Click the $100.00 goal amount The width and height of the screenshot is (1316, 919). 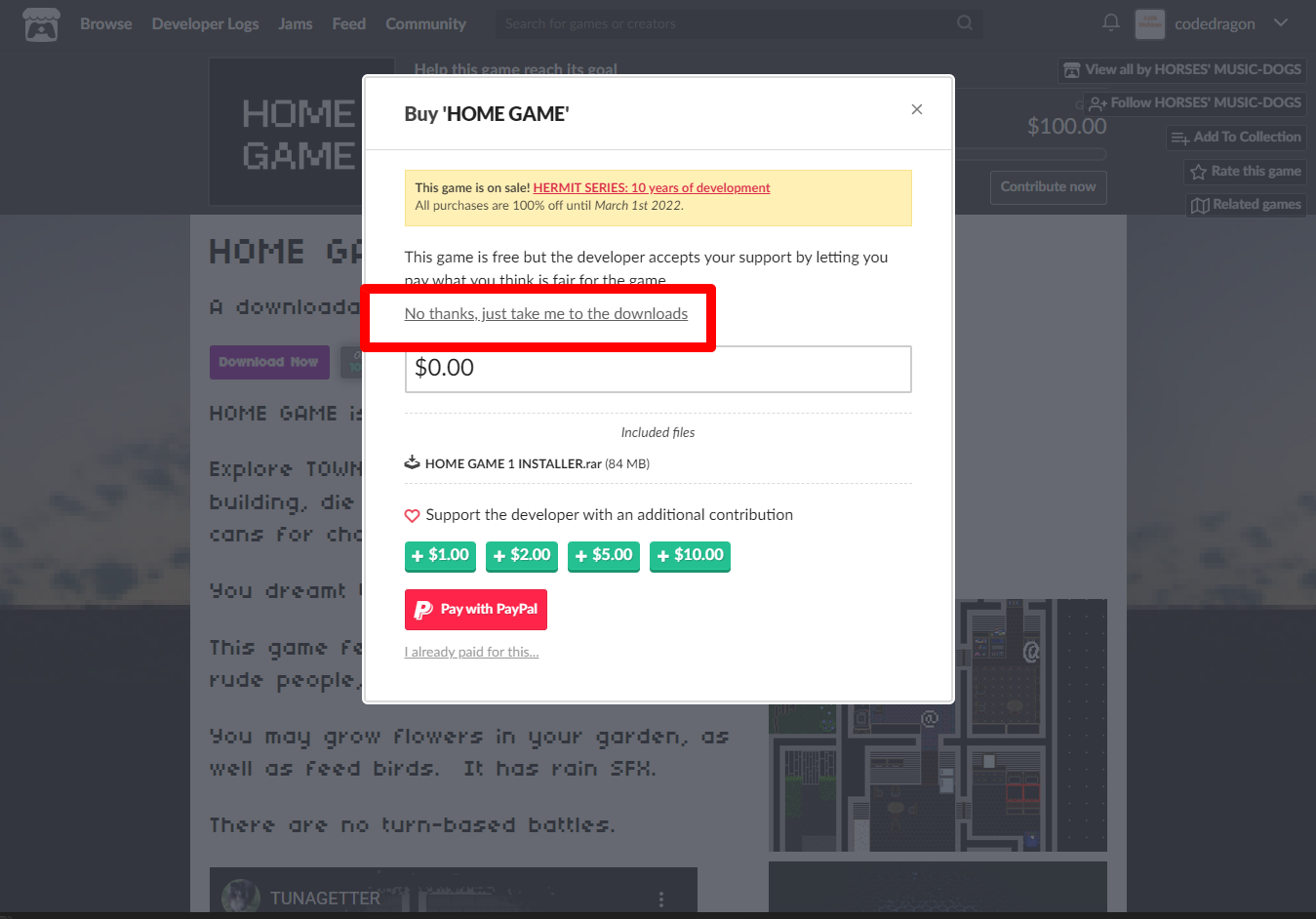point(1066,126)
